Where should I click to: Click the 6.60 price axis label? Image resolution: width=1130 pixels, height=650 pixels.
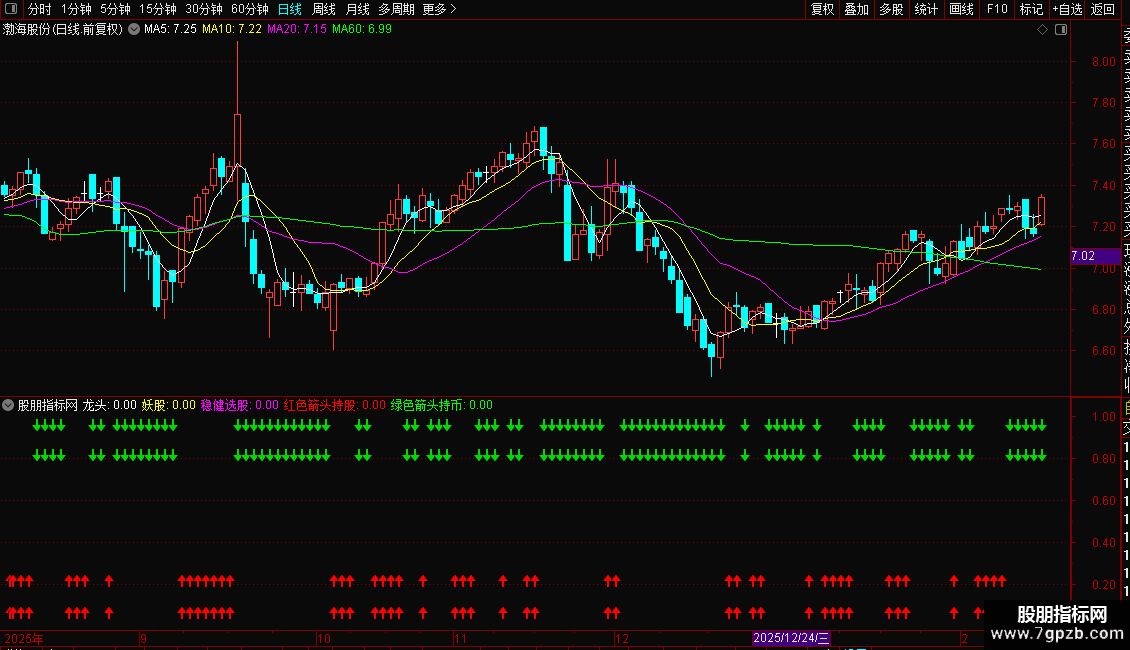click(1103, 351)
